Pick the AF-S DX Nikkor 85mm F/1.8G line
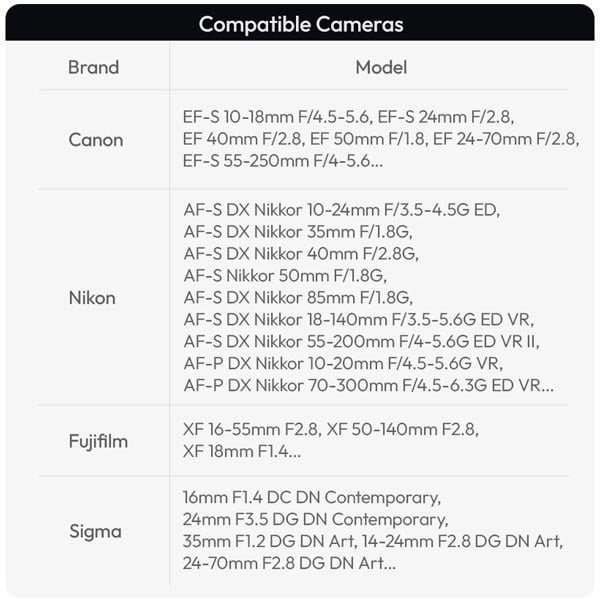Viewport: 600px width, 600px height. (297, 297)
